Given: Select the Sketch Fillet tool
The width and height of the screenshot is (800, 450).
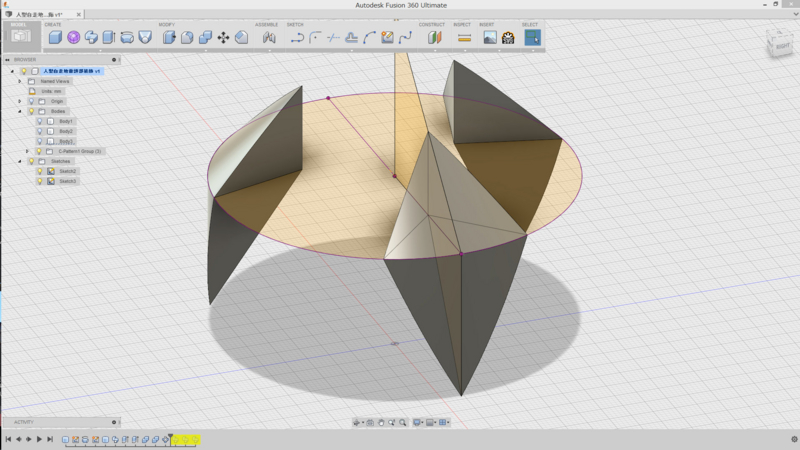Looking at the screenshot, I should (x=315, y=37).
